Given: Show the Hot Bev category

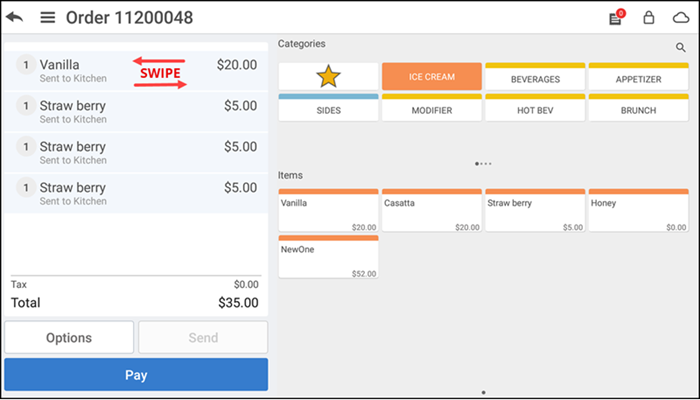Looking at the screenshot, I should [535, 108].
